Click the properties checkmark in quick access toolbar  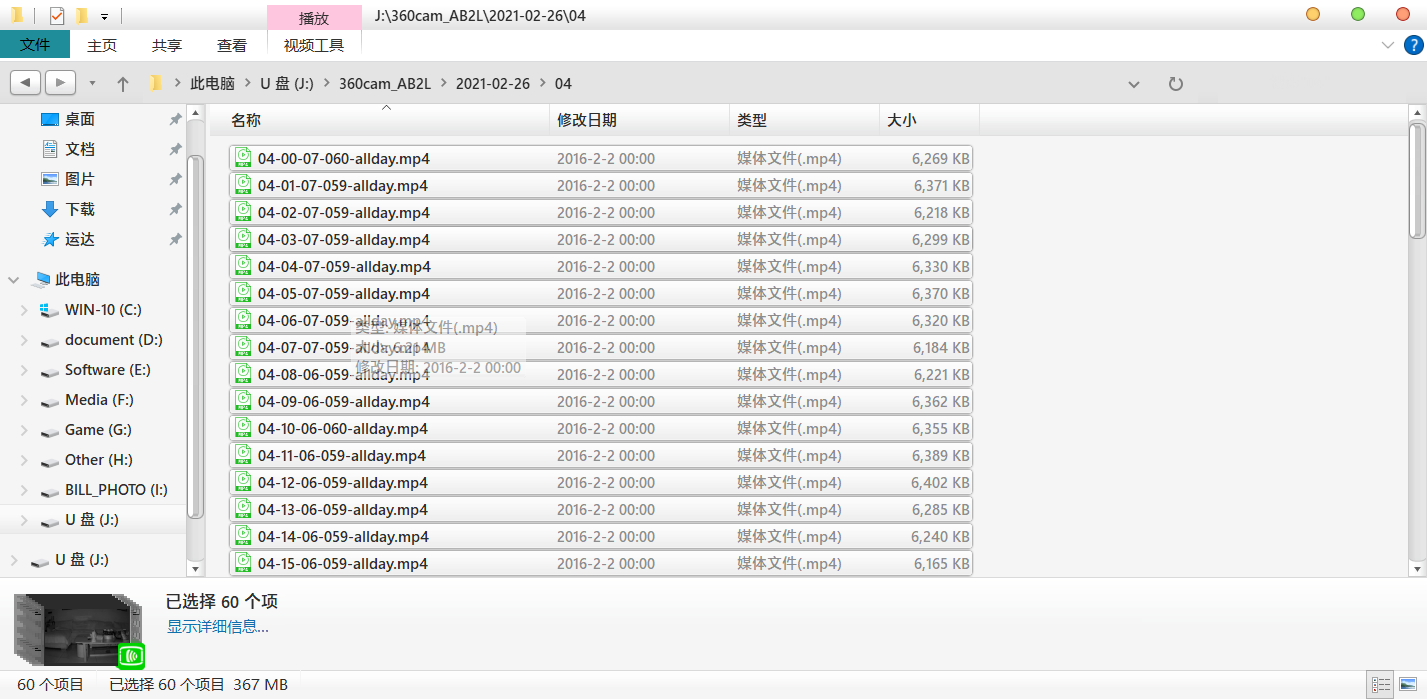(x=57, y=15)
